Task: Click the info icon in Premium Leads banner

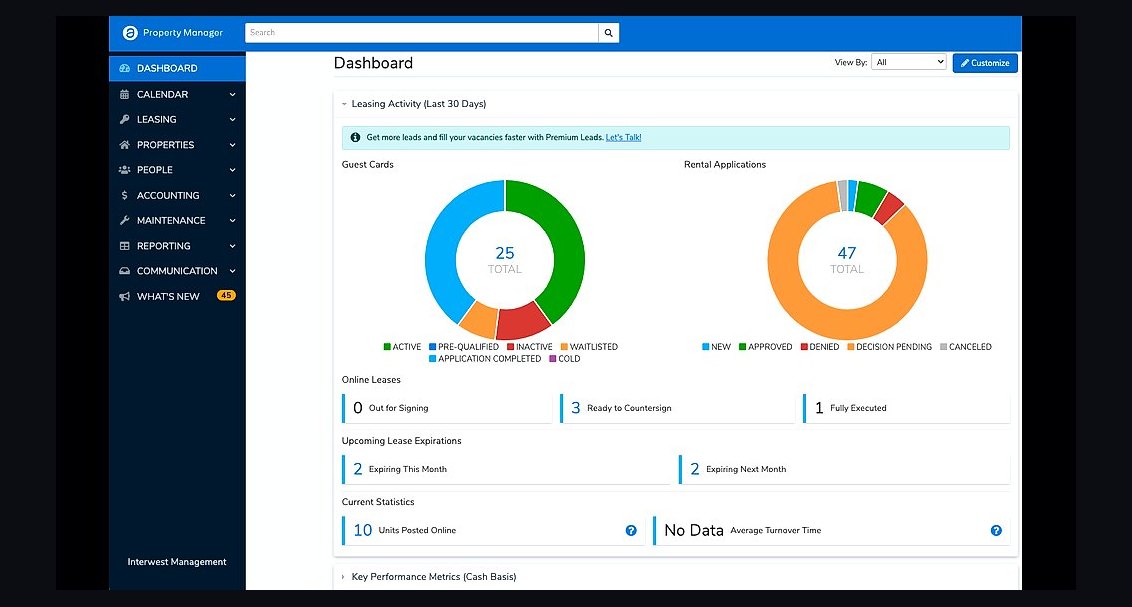Action: (355, 137)
